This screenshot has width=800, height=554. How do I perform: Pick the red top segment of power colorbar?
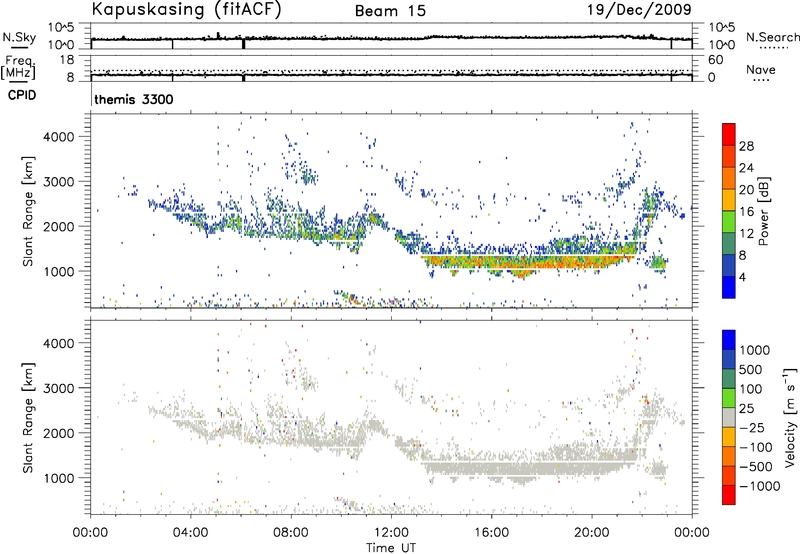coord(729,134)
